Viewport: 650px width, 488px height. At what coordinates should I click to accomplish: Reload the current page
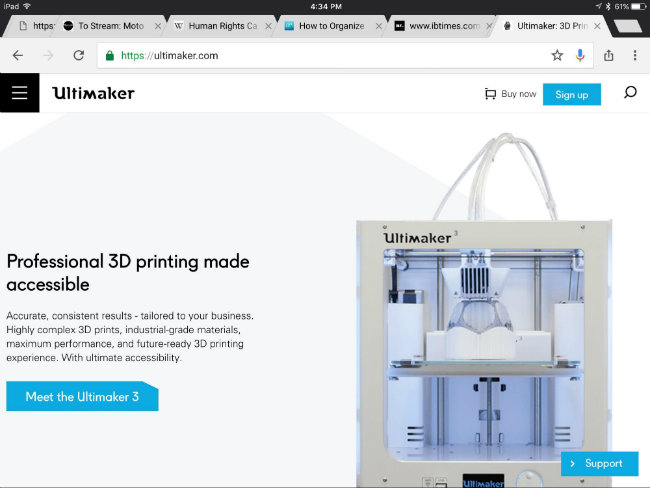(x=79, y=55)
